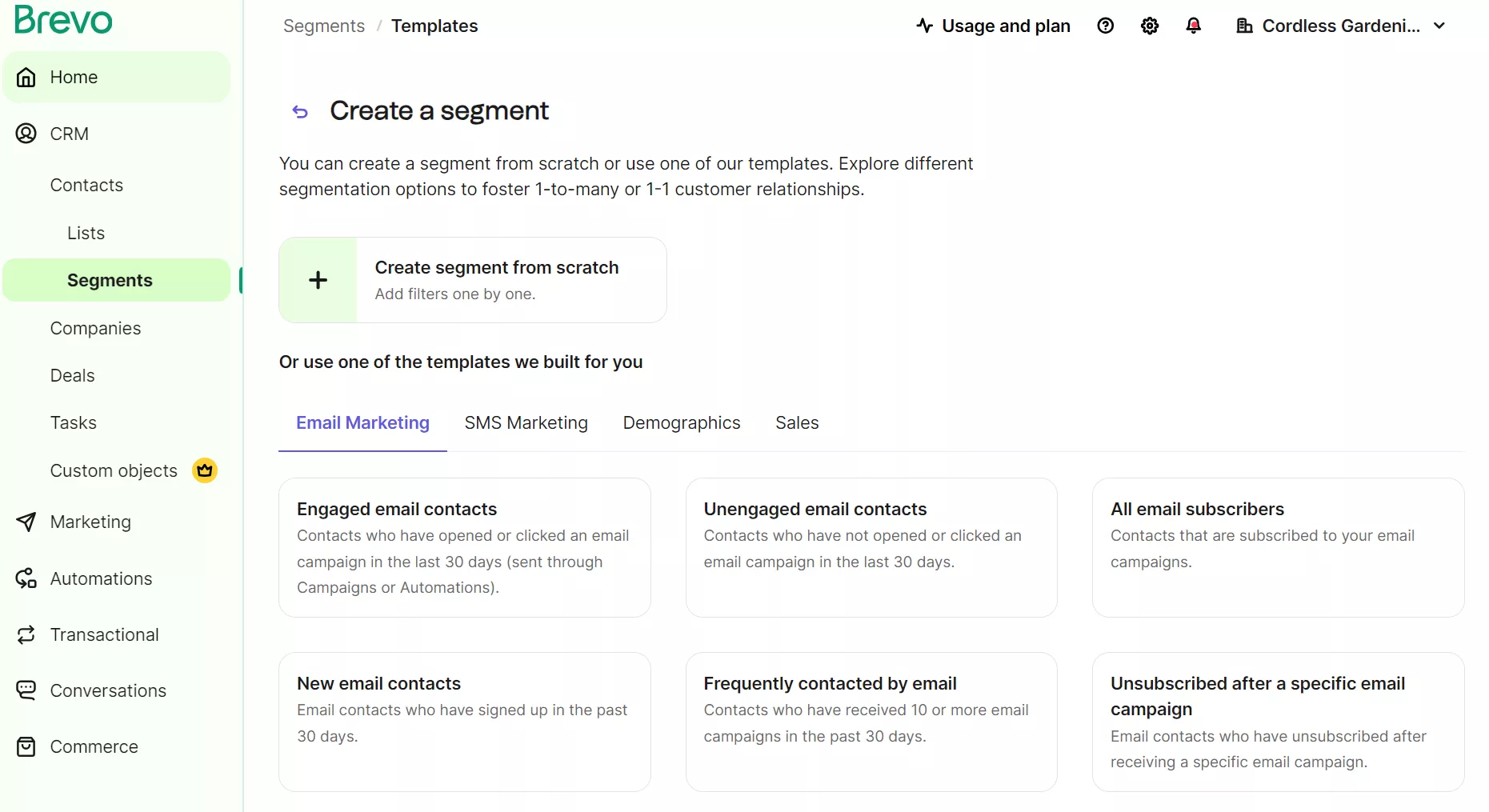Click the Brevo logo

coord(62,19)
